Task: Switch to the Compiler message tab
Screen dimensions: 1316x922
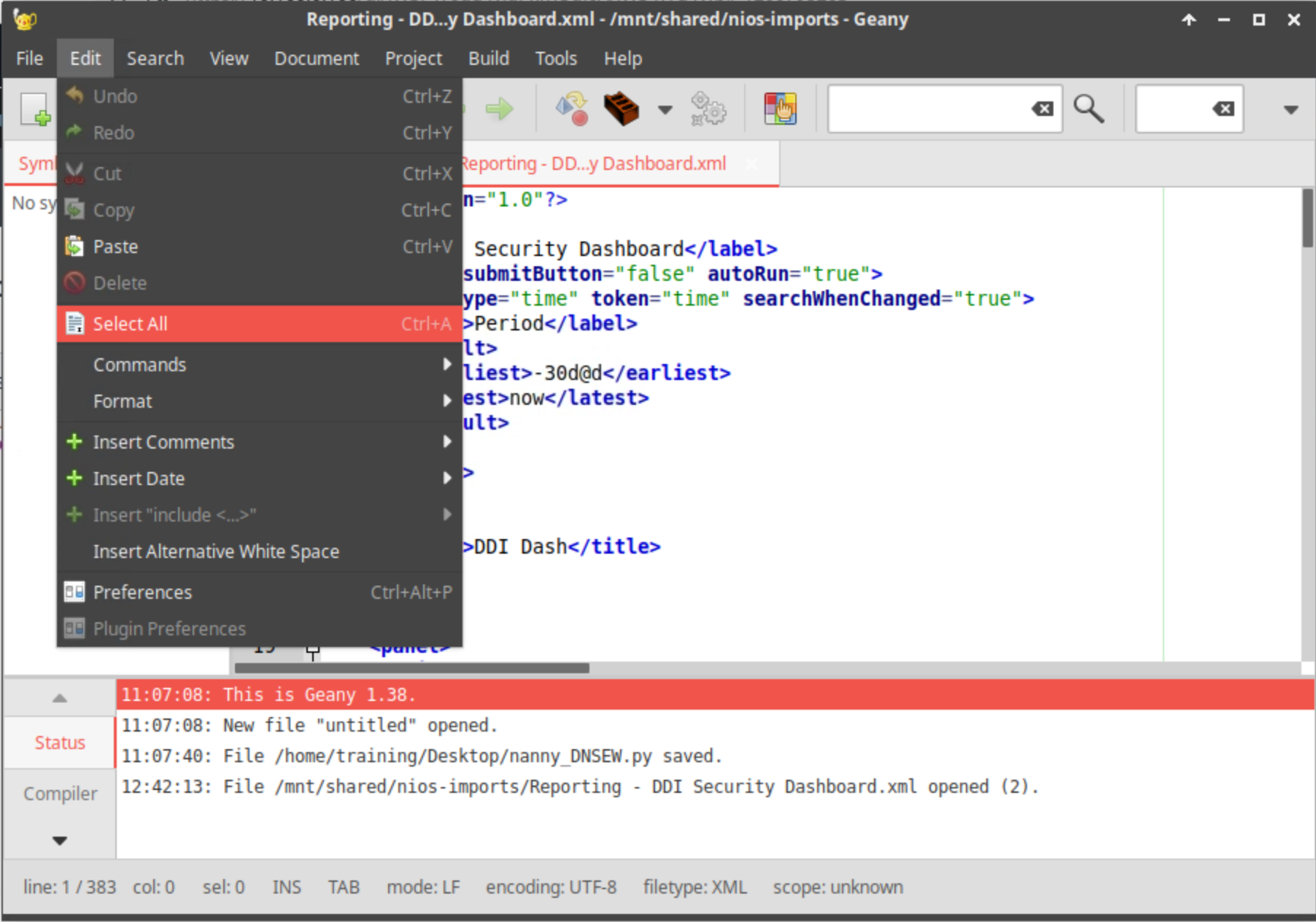Action: click(60, 794)
